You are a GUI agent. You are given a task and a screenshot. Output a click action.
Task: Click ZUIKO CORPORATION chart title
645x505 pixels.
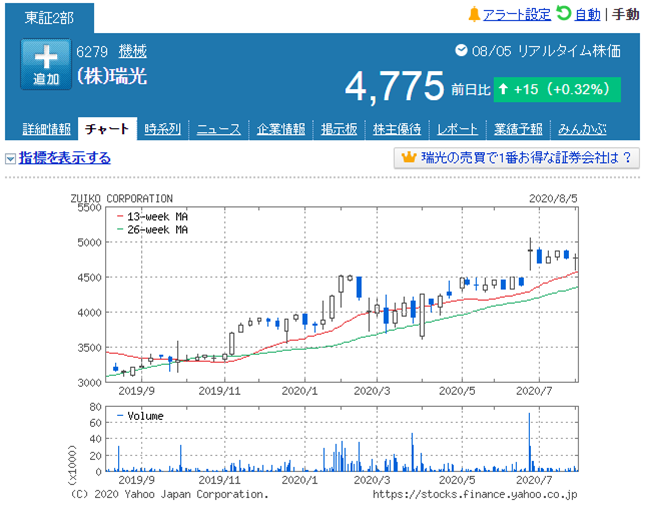pyautogui.click(x=122, y=199)
